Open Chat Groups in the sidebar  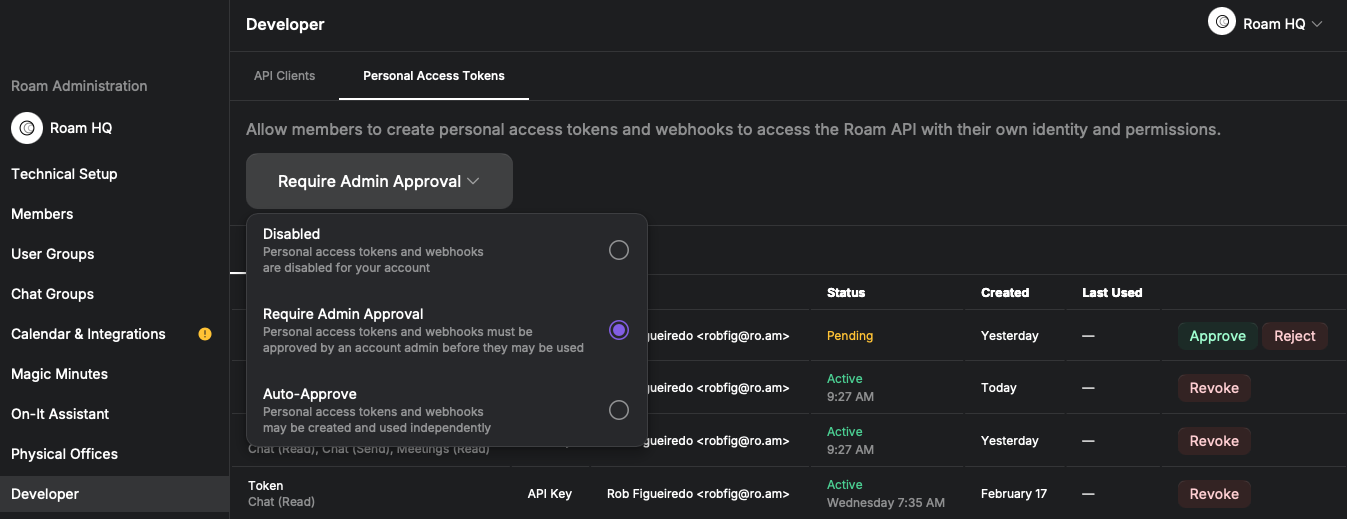coord(52,294)
